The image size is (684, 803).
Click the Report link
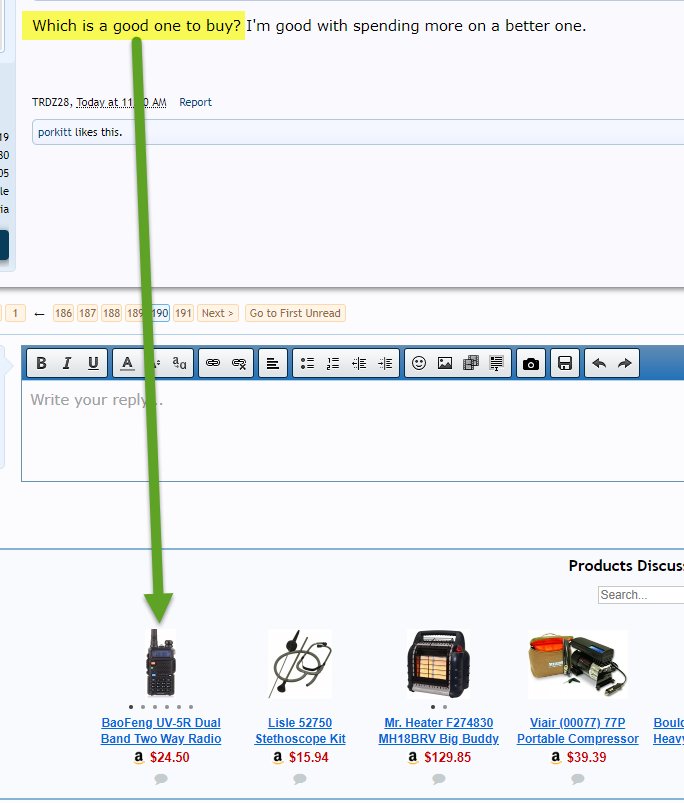coord(195,102)
